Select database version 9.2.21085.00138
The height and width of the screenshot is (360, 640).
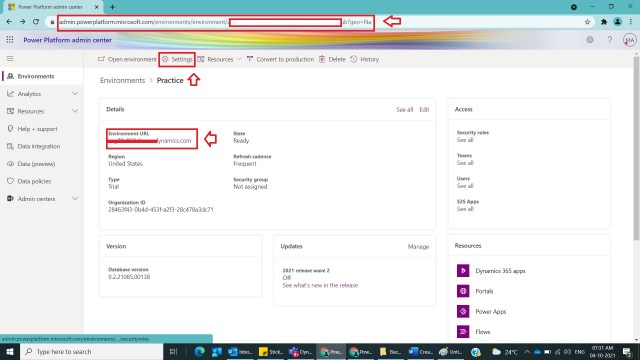coord(129,277)
